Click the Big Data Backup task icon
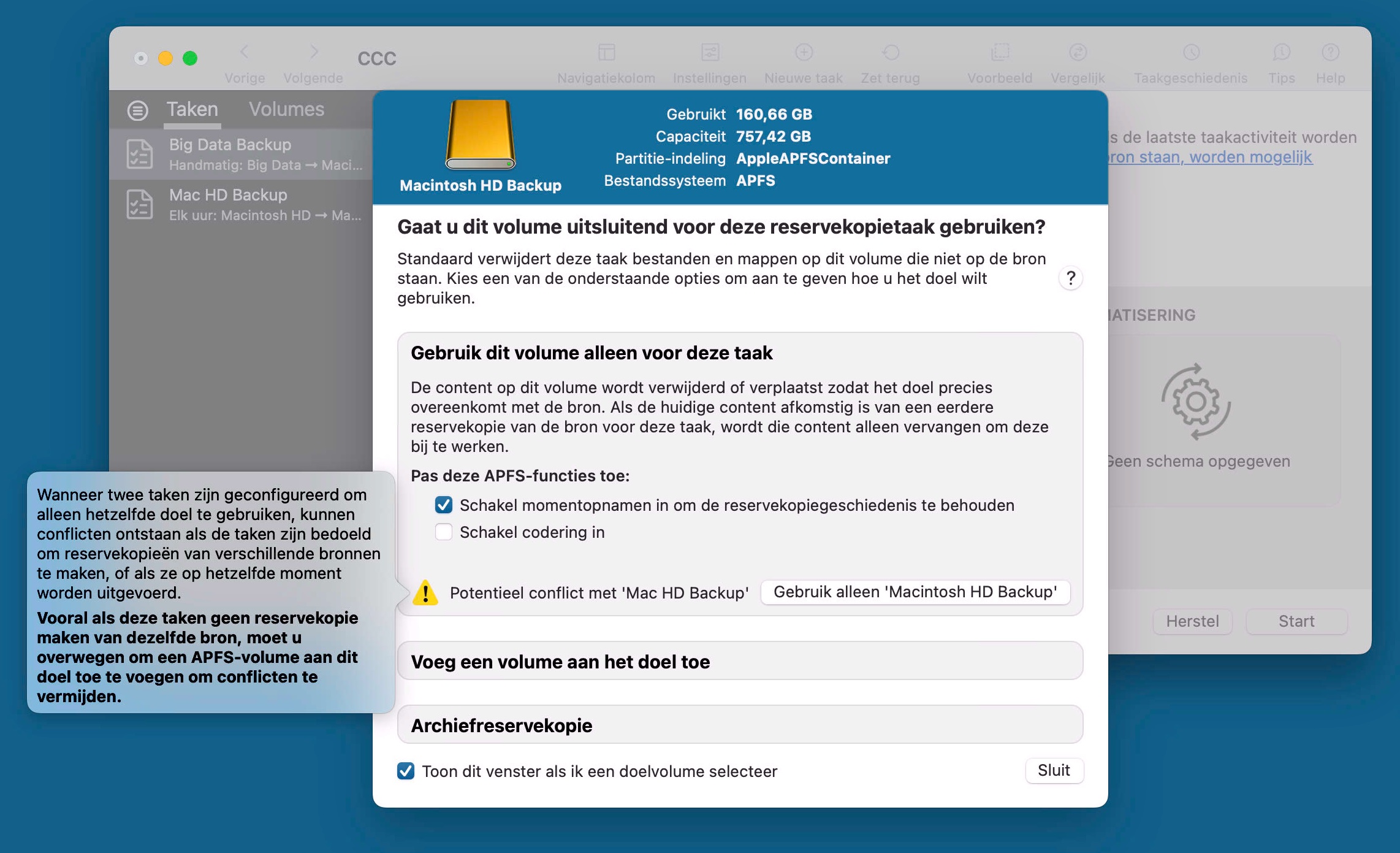1400x853 pixels. (140, 154)
